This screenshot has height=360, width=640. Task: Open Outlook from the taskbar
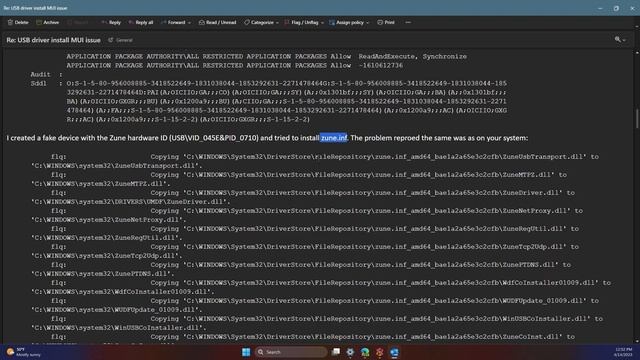394,352
